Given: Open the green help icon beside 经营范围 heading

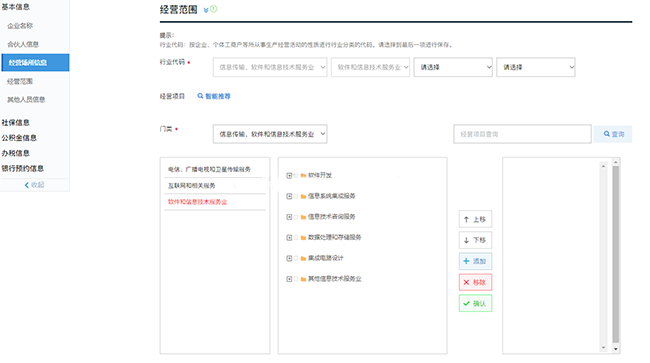Looking at the screenshot, I should [x=213, y=9].
